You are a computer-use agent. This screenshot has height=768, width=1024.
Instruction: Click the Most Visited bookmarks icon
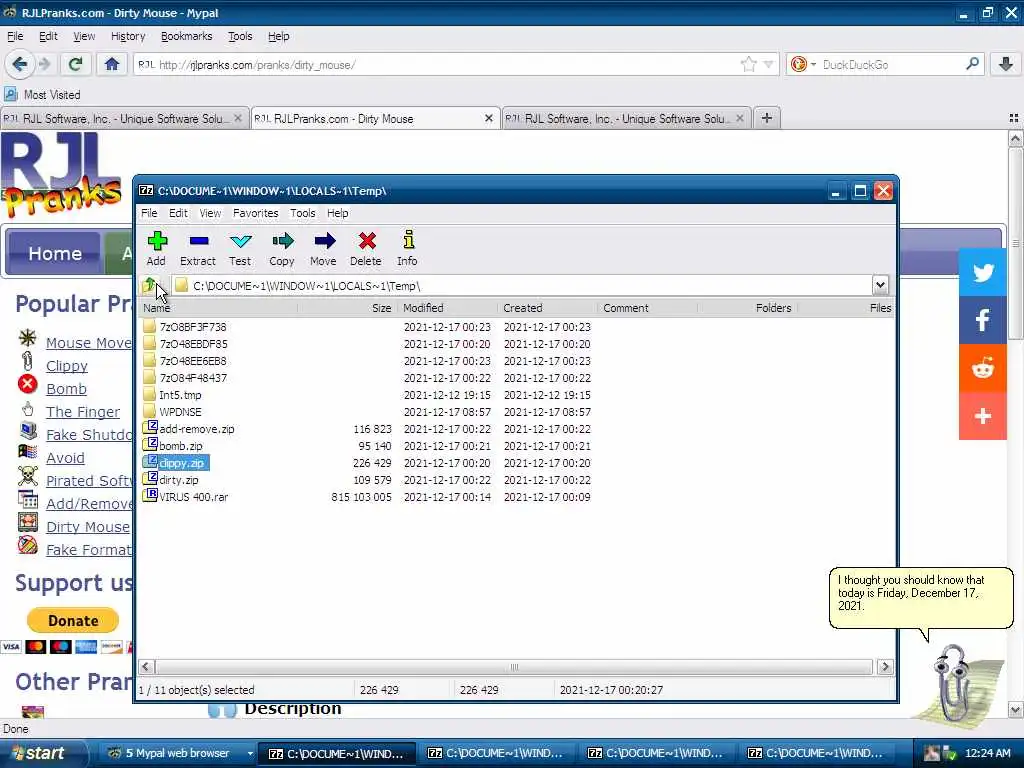(x=10, y=95)
